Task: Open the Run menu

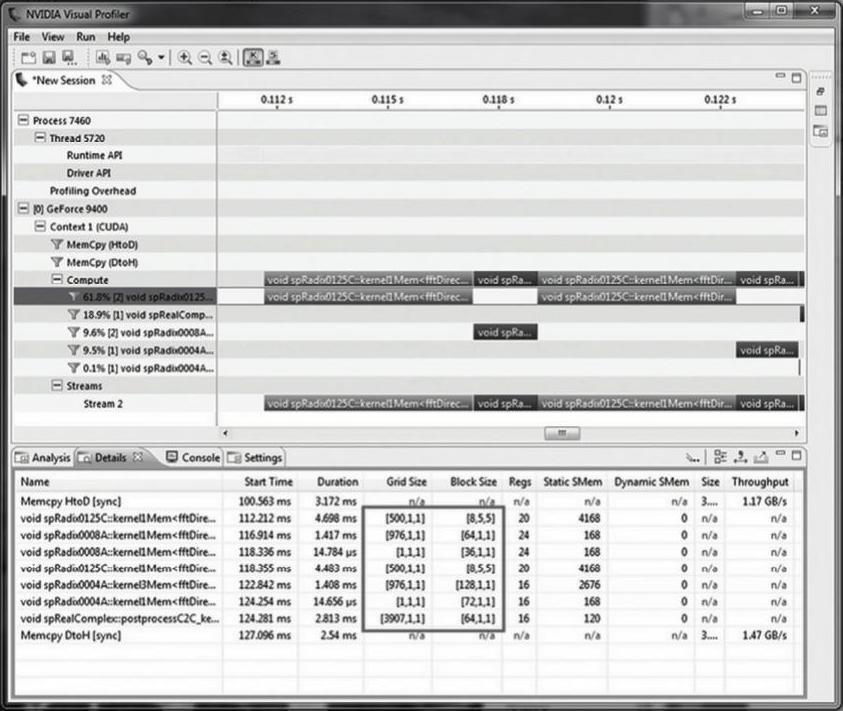Action: point(85,37)
